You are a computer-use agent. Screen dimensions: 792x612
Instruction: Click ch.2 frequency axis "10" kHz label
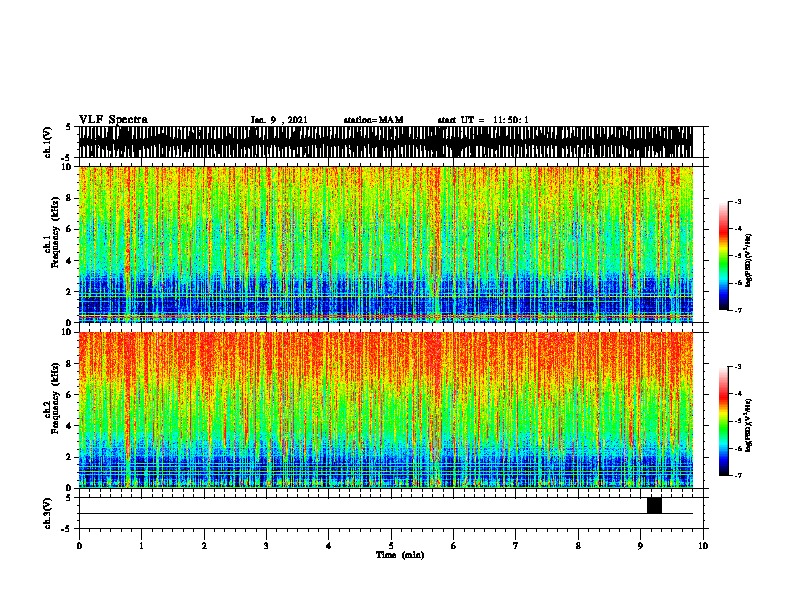click(x=69, y=332)
